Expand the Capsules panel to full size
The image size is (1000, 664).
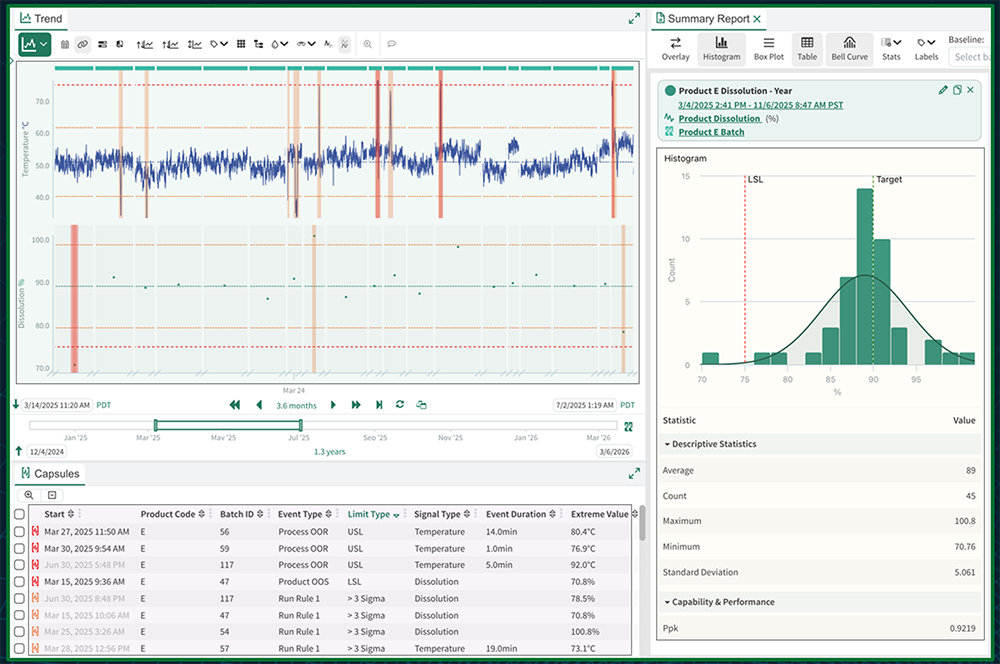point(634,474)
